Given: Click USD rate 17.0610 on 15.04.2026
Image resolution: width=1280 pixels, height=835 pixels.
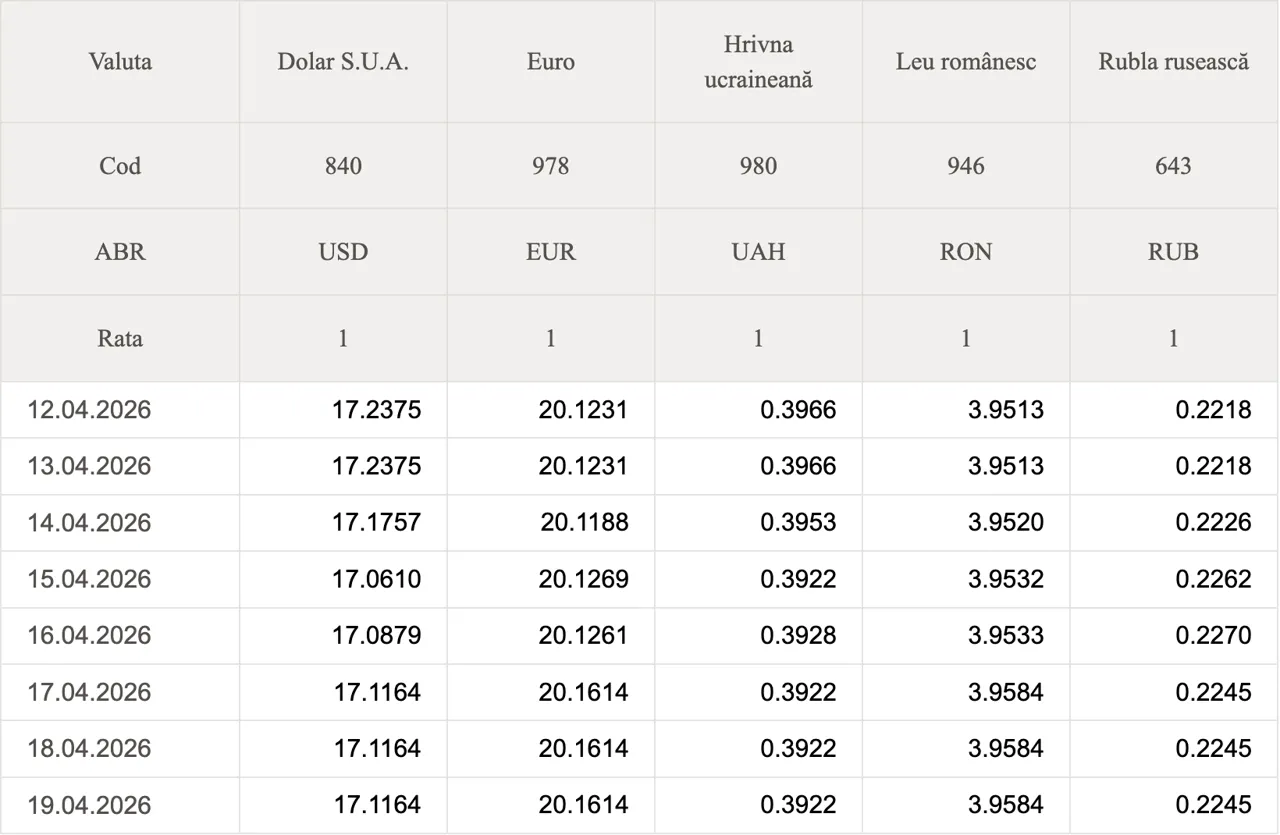Looking at the screenshot, I should (377, 579).
